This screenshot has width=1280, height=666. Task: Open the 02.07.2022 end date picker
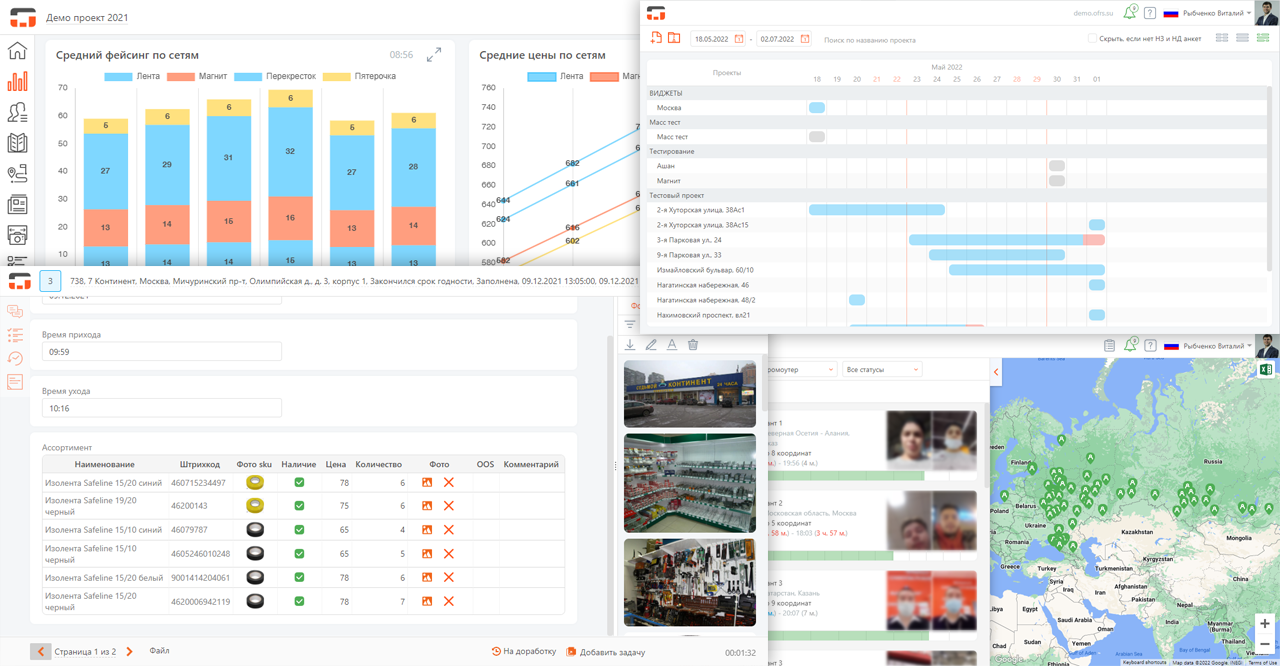tap(803, 39)
